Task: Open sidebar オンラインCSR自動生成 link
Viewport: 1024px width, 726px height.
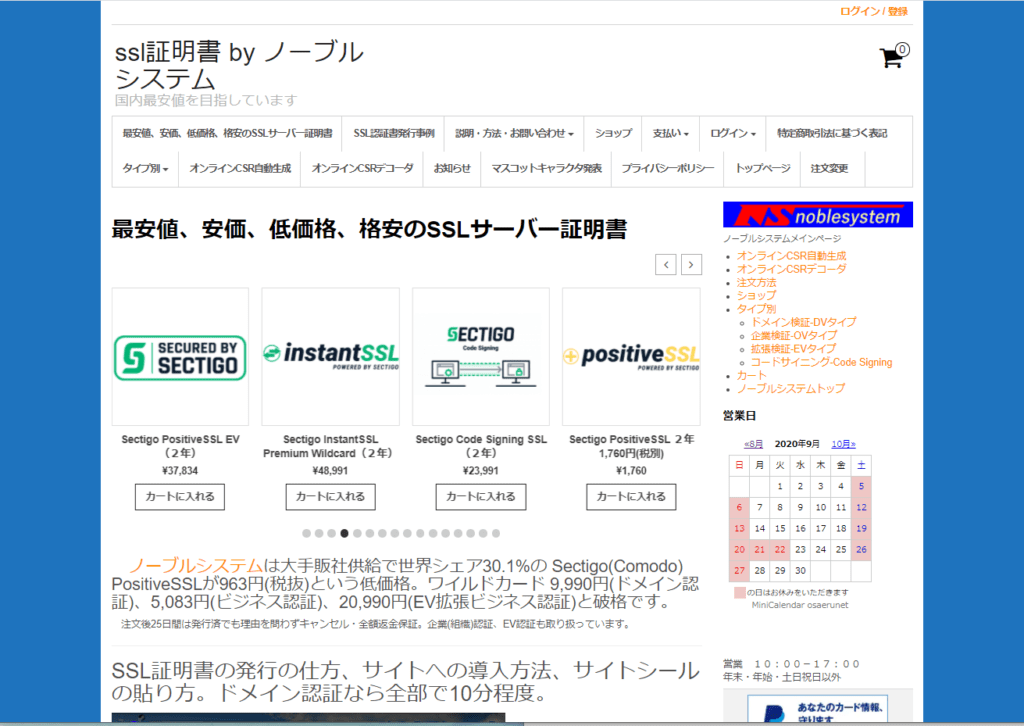Action: (x=792, y=256)
